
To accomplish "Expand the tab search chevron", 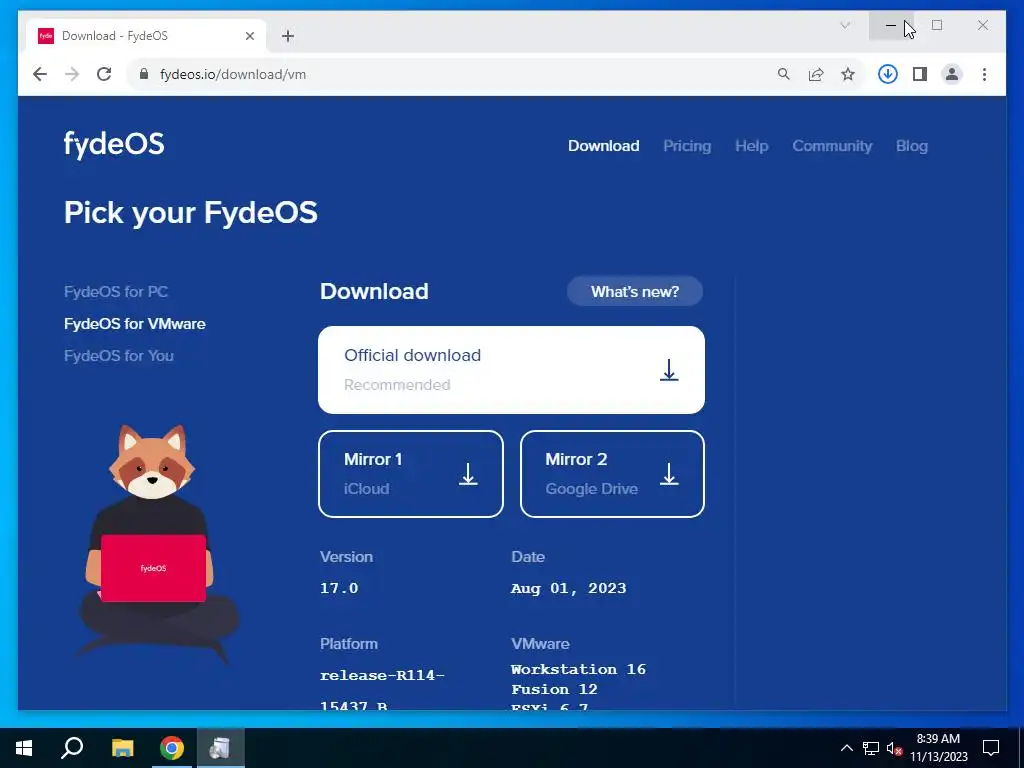I will [845, 25].
